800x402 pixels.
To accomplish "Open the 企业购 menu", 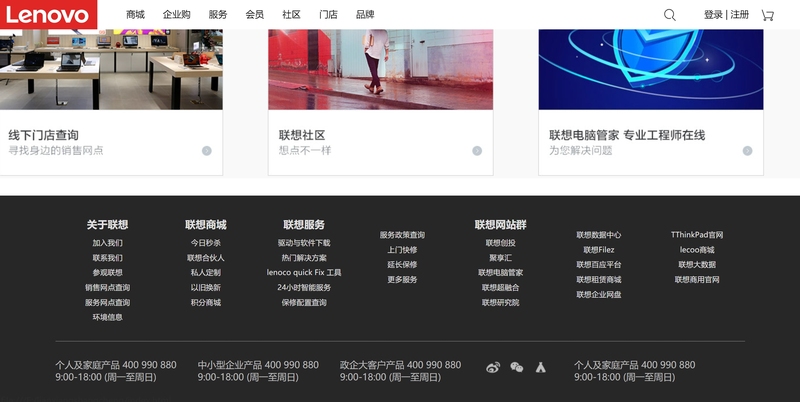I will [x=177, y=15].
